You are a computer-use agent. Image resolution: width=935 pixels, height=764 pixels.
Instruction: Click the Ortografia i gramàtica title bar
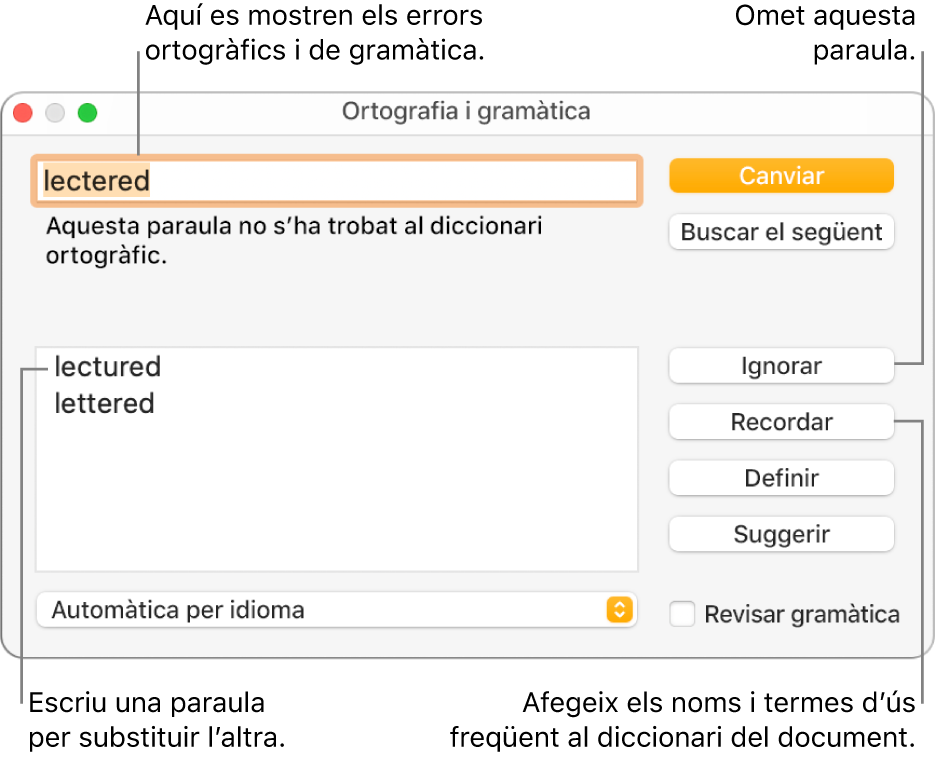click(x=466, y=111)
